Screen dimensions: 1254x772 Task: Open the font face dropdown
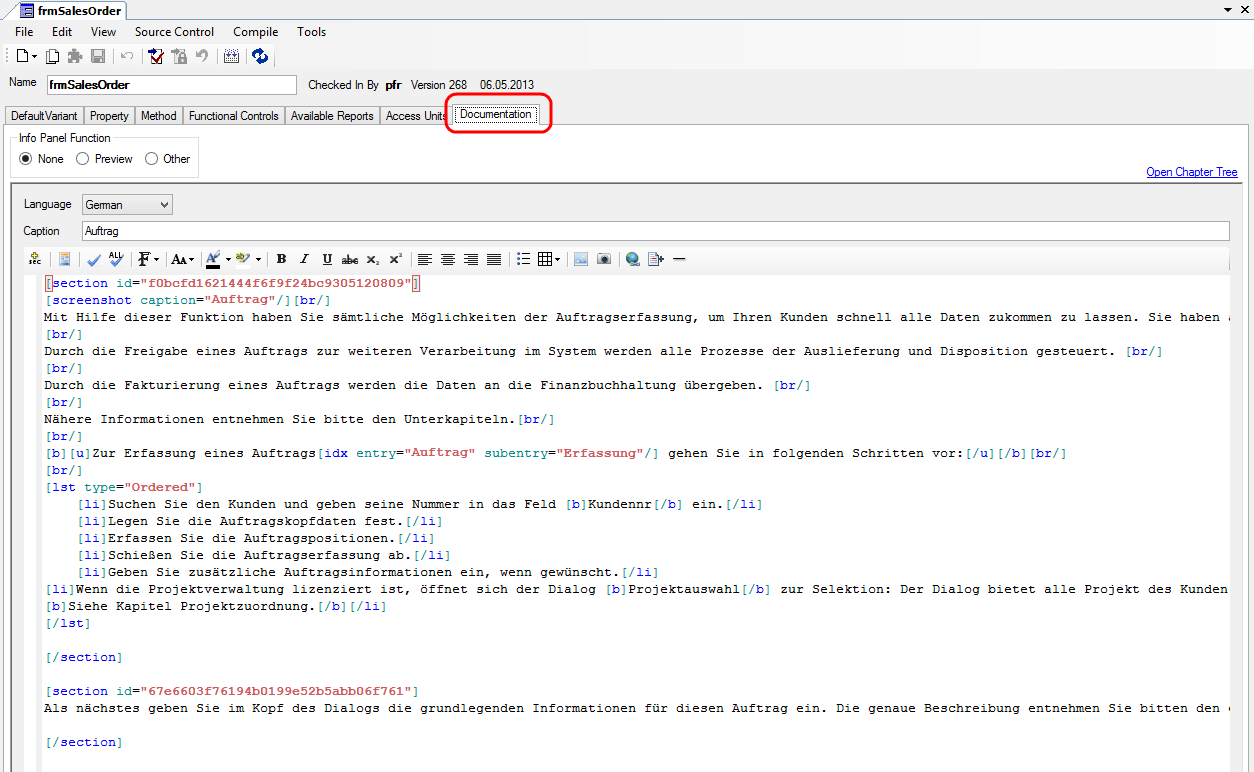point(148,259)
